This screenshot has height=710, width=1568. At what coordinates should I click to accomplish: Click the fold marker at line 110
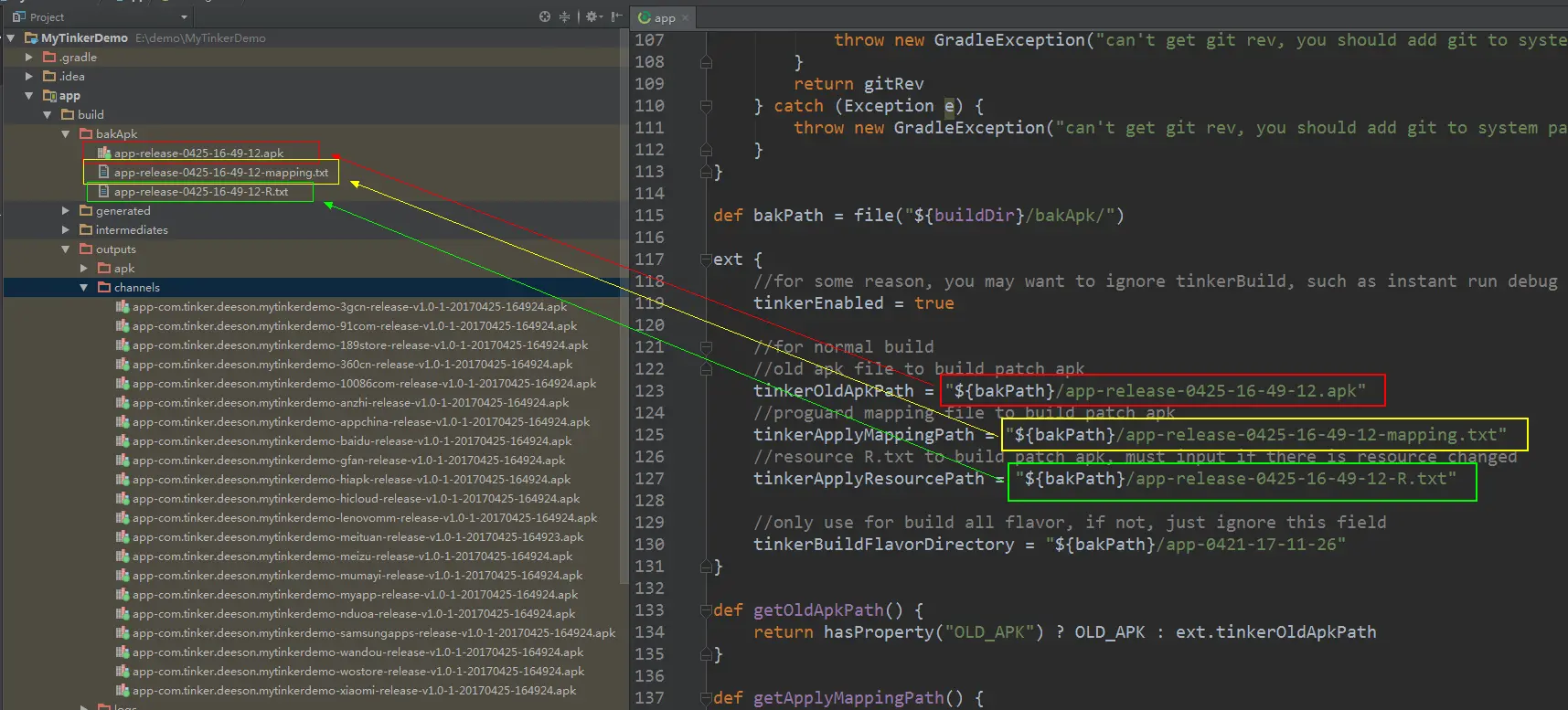(x=706, y=106)
